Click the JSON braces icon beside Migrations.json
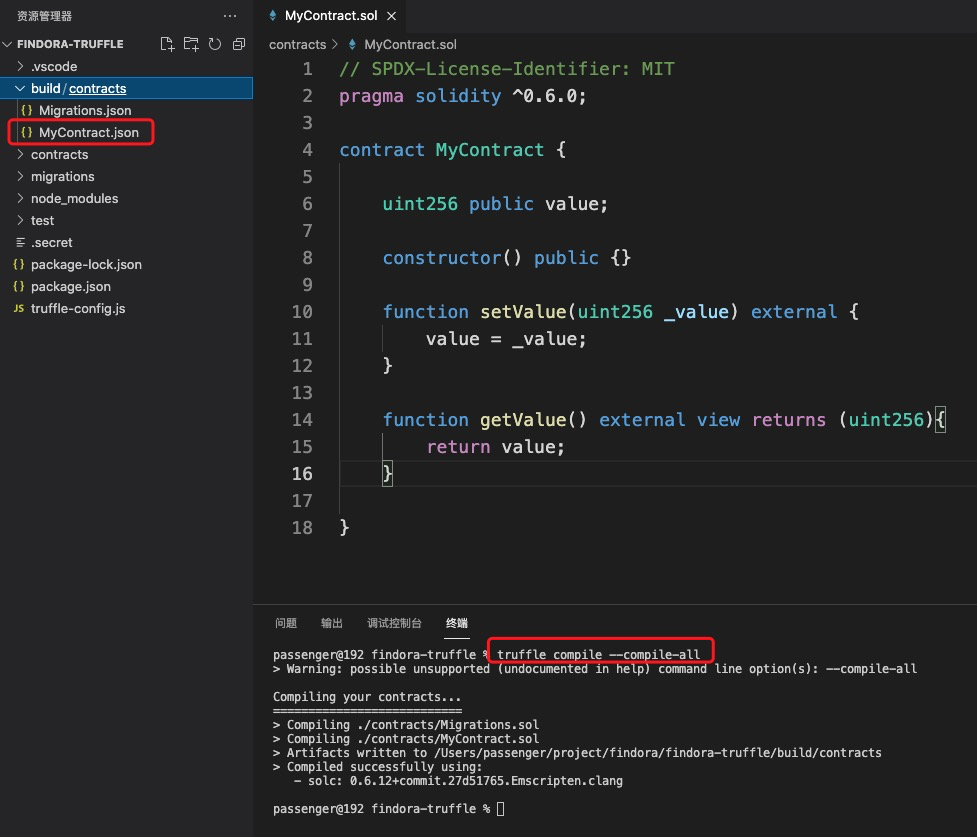 point(27,110)
